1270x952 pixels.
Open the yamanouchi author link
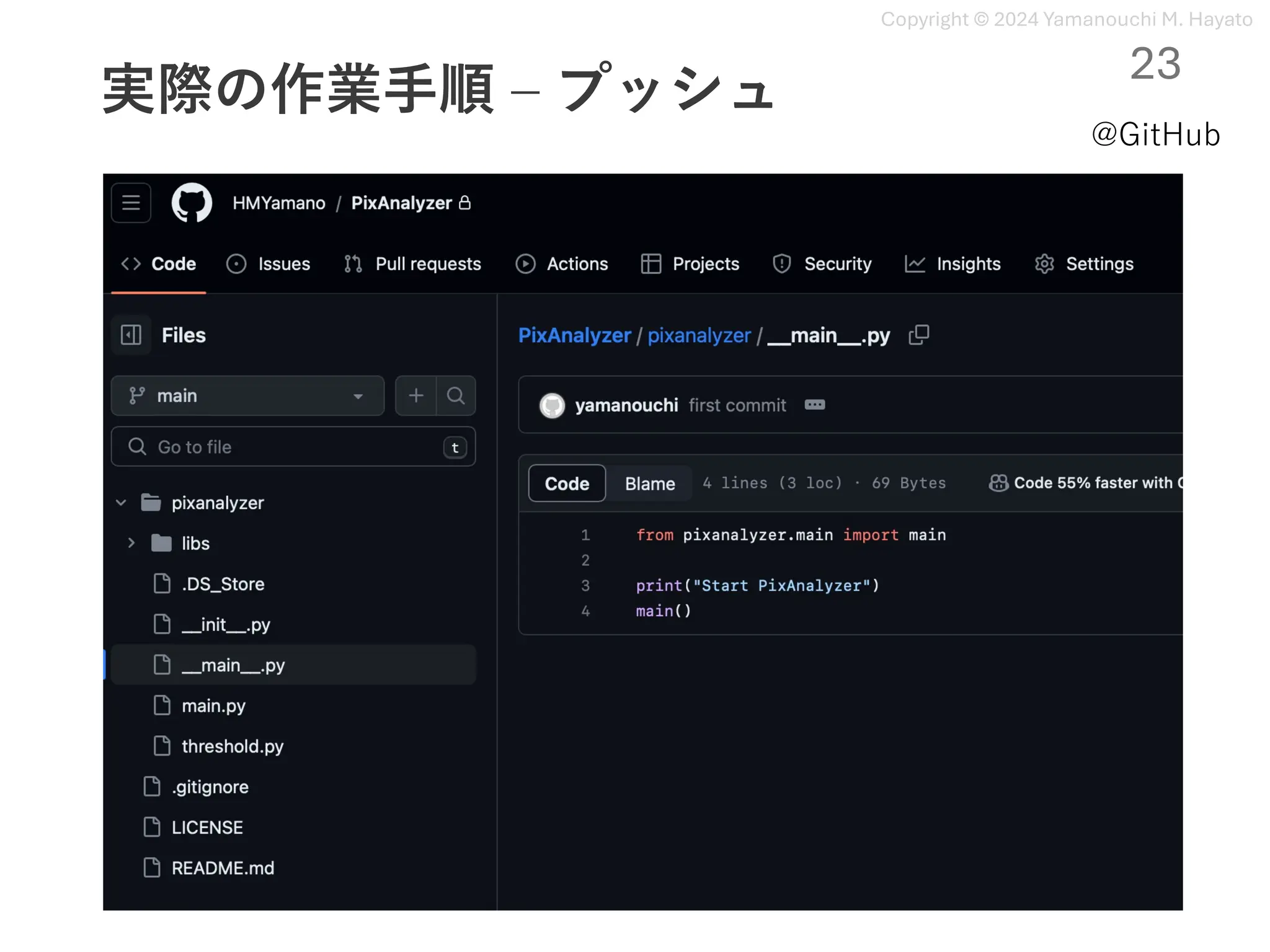pyautogui.click(x=626, y=405)
